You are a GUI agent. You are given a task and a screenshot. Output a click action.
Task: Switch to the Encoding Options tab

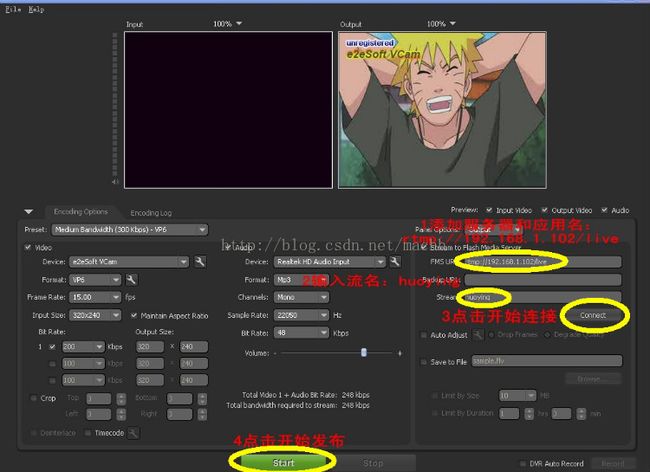(80, 212)
